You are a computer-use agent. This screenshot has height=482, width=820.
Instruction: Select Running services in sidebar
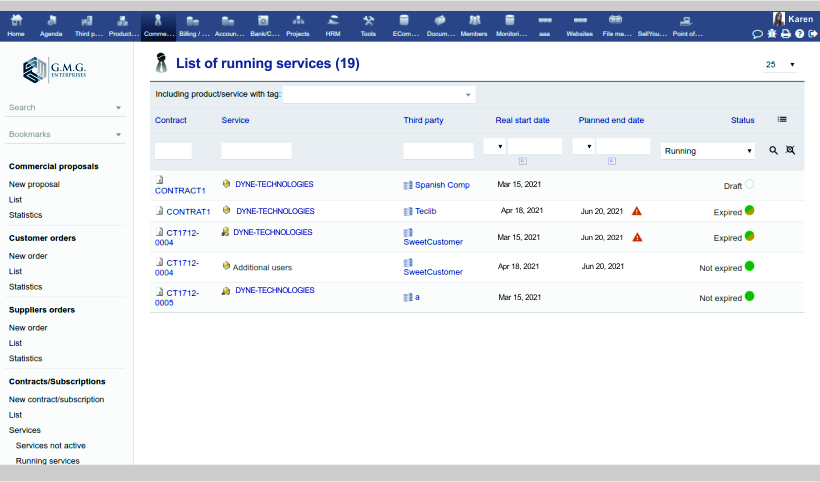click(47, 461)
